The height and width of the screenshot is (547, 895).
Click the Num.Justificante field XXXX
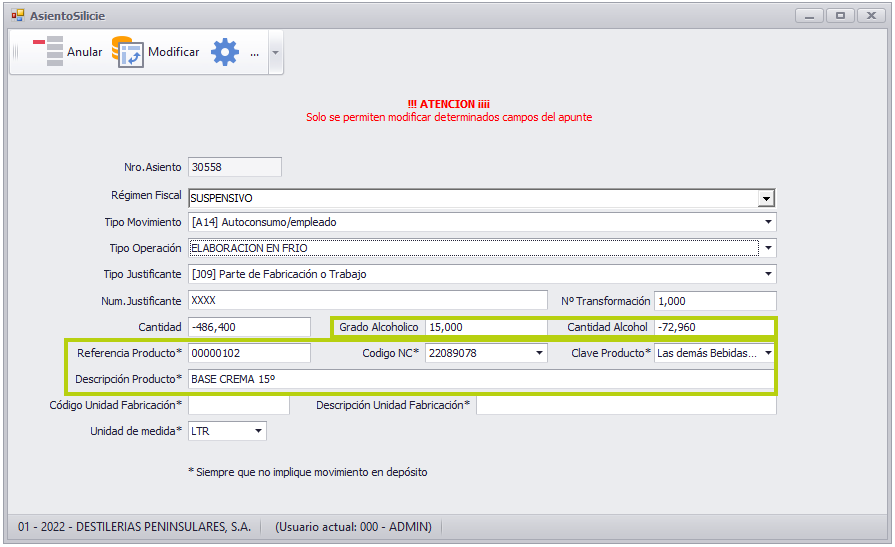pos(368,300)
